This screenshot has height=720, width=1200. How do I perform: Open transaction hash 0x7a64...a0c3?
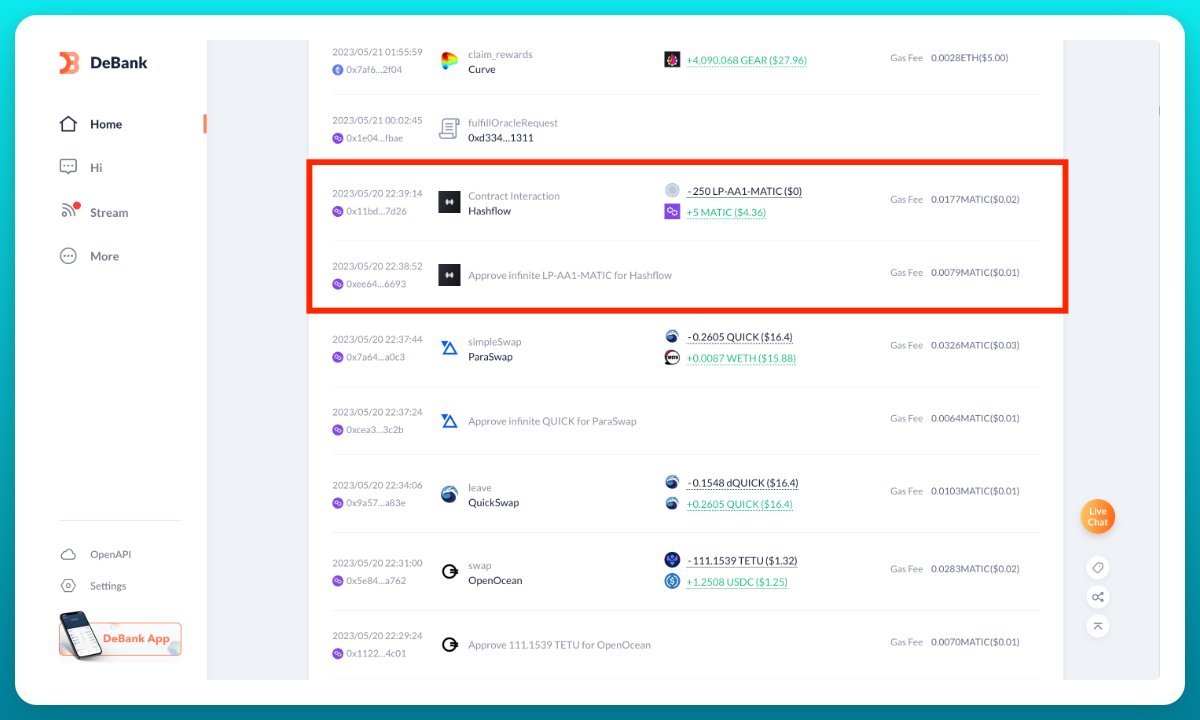coord(375,357)
